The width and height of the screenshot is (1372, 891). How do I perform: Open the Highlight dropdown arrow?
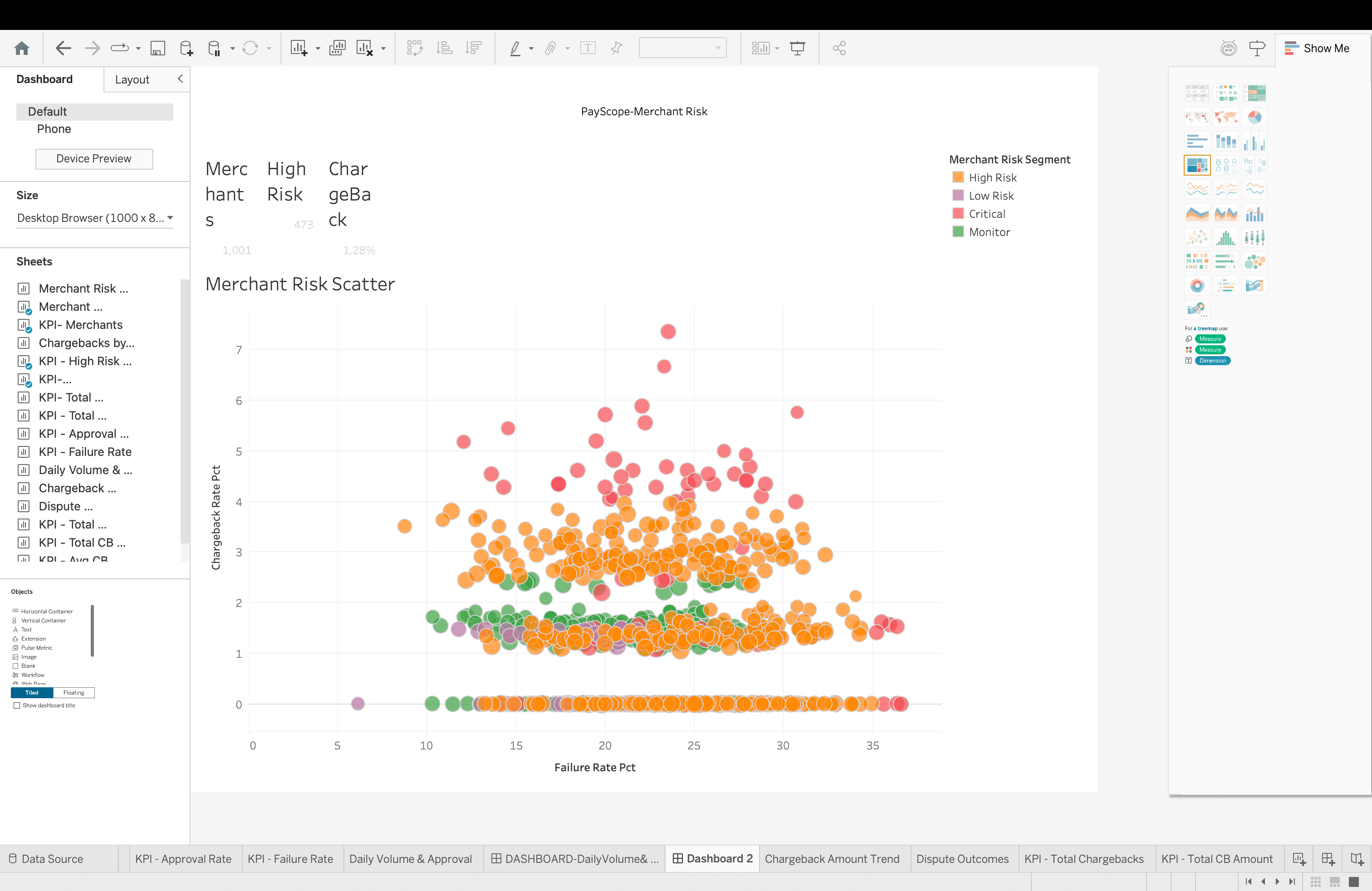pos(531,49)
